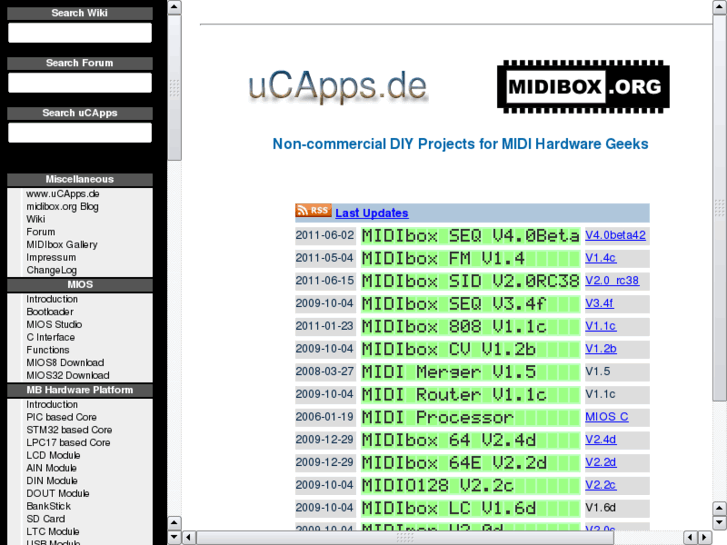Open MIDIbox Gallery
Screen dimensions: 727x545
(x=62, y=244)
